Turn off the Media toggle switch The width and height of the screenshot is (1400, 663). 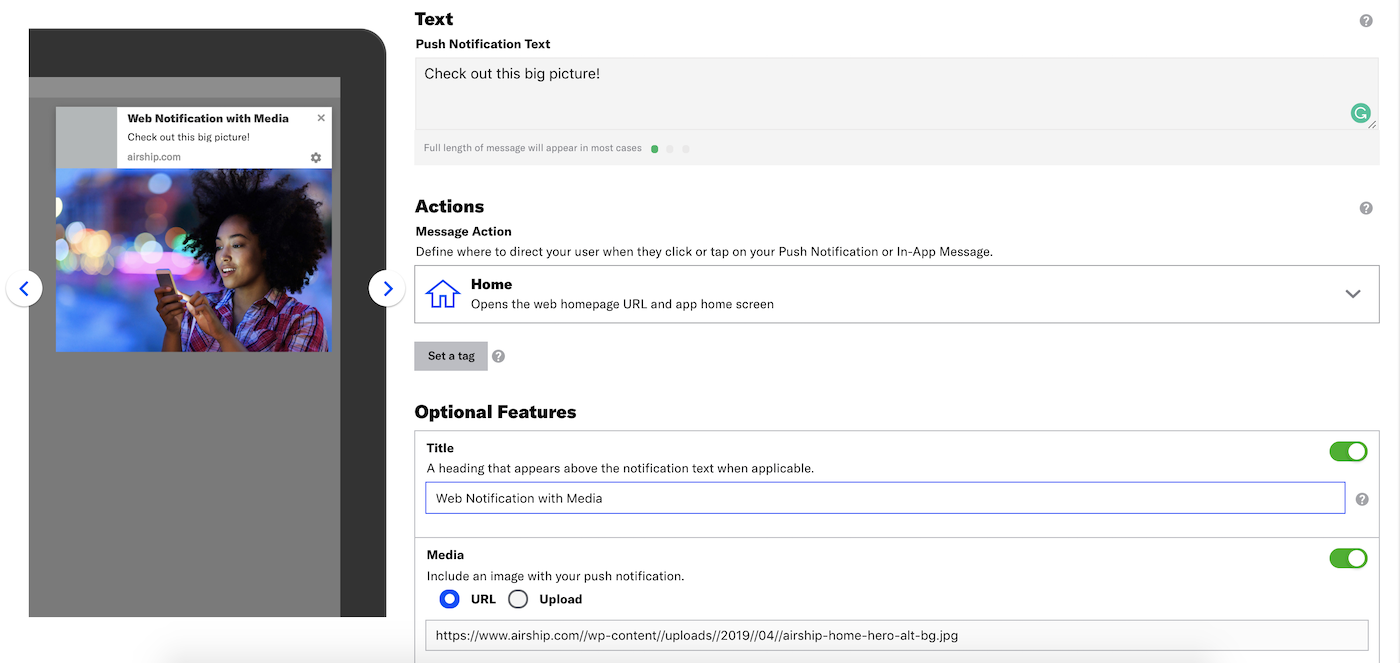1348,558
